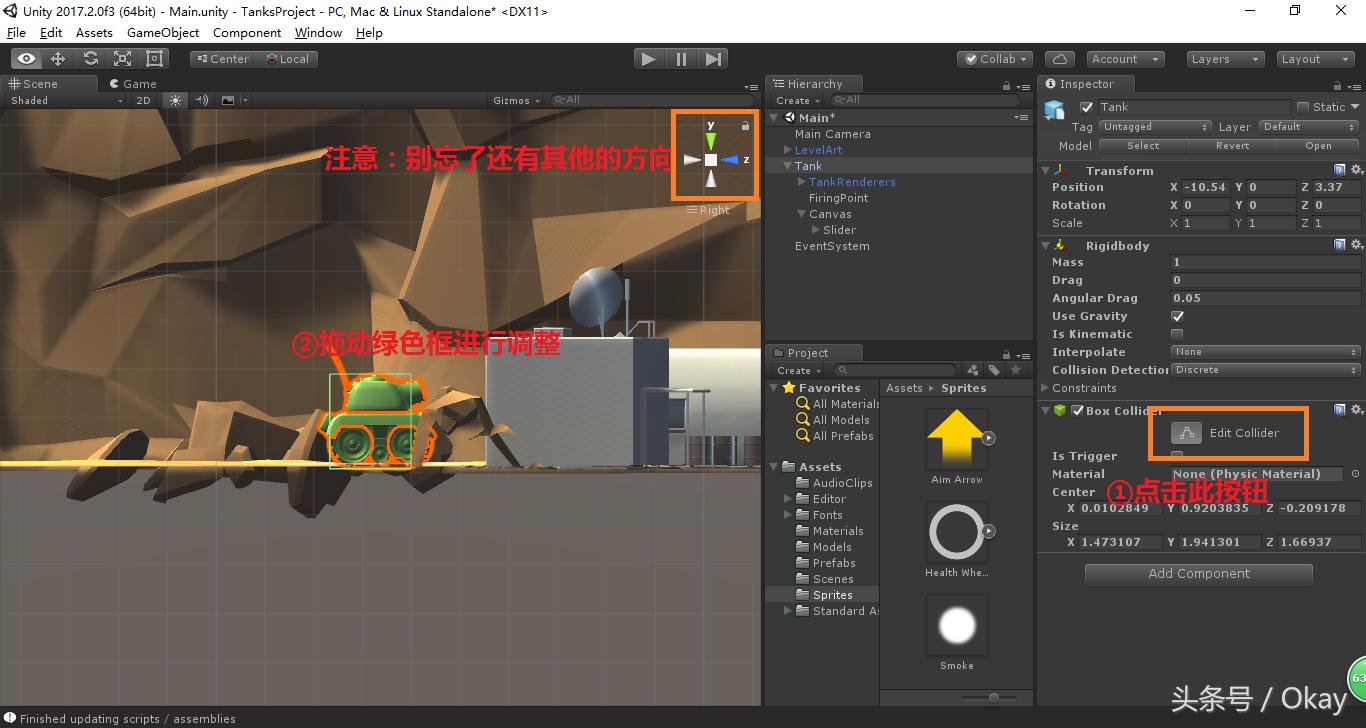The height and width of the screenshot is (728, 1366).
Task: Select the Smoke sprite thumbnail
Action: (x=956, y=624)
